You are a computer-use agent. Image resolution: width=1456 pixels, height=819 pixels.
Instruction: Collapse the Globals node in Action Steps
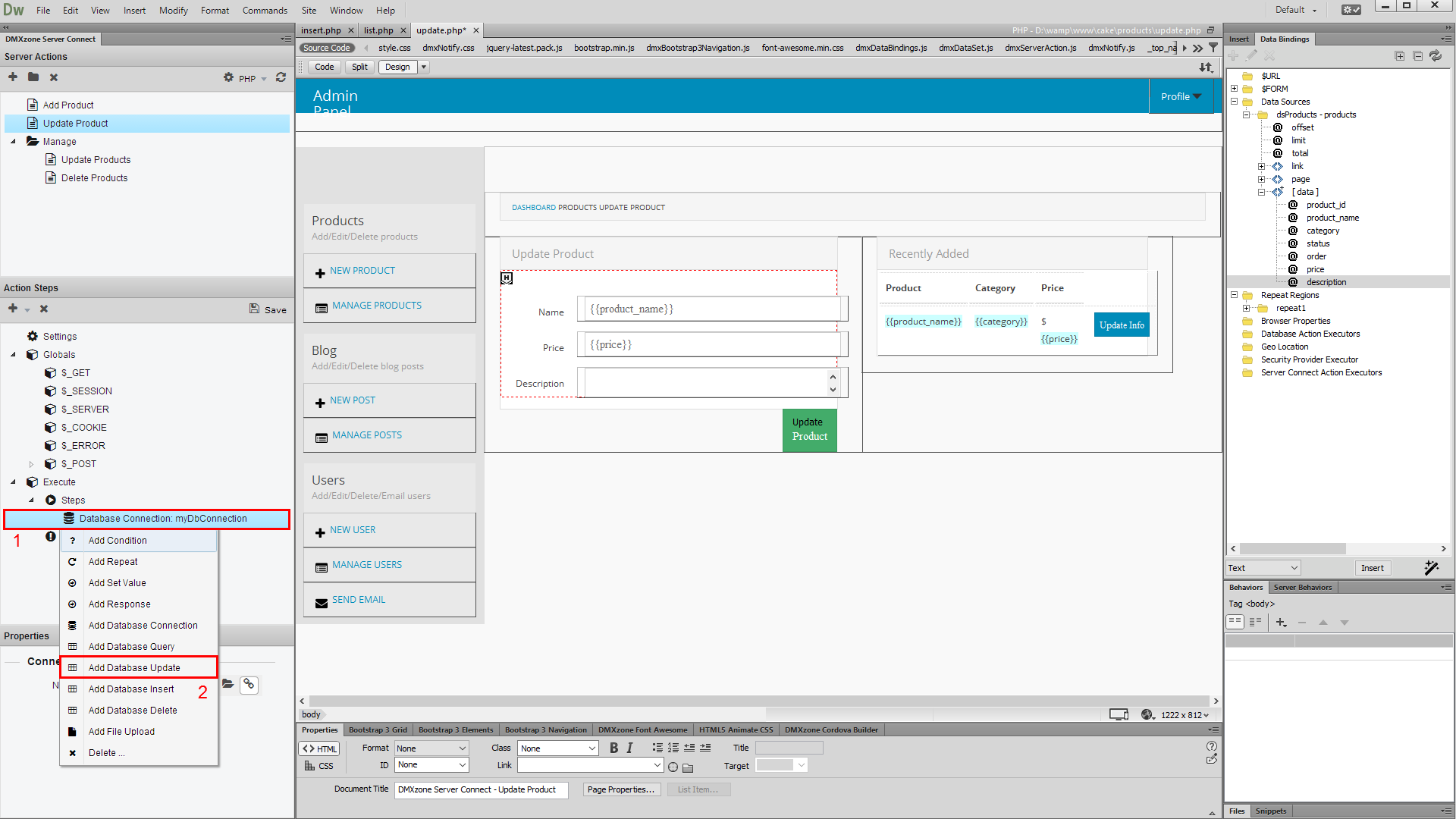point(13,355)
